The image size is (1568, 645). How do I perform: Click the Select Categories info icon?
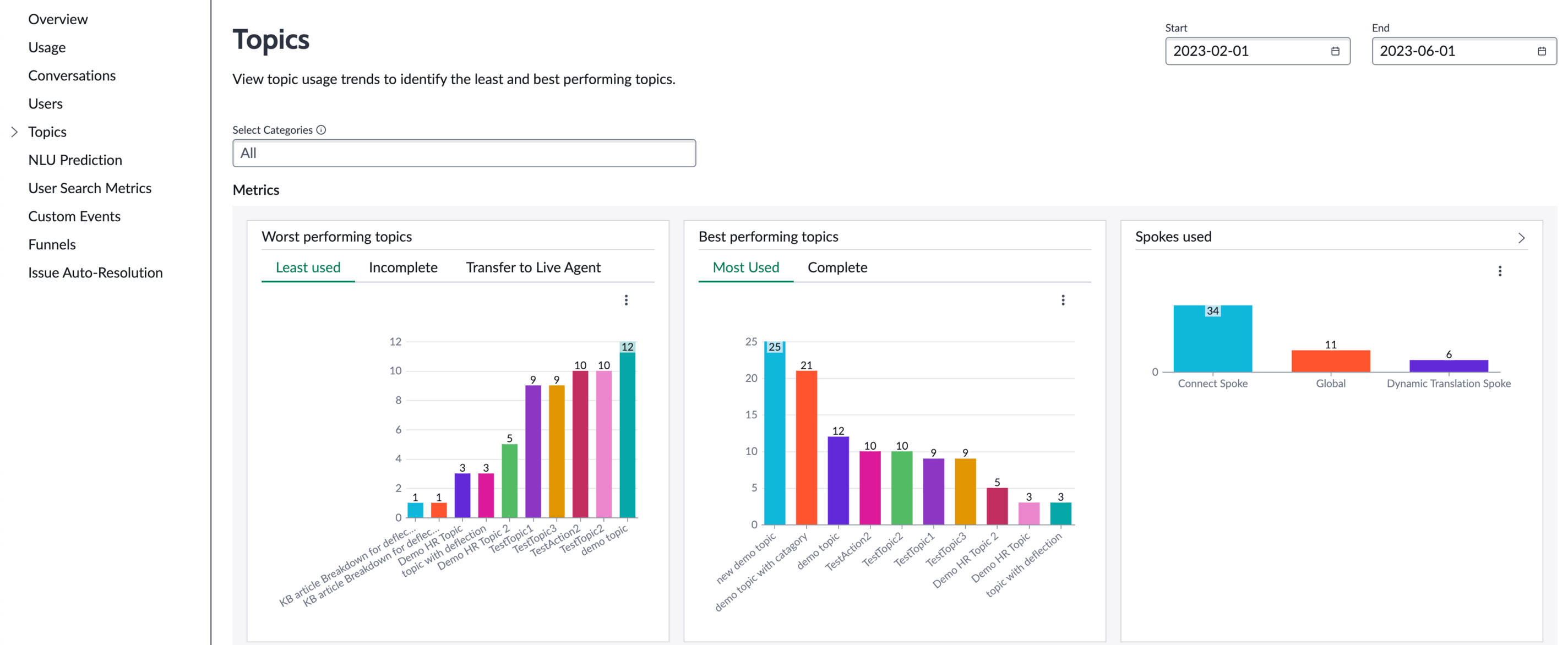click(x=322, y=130)
